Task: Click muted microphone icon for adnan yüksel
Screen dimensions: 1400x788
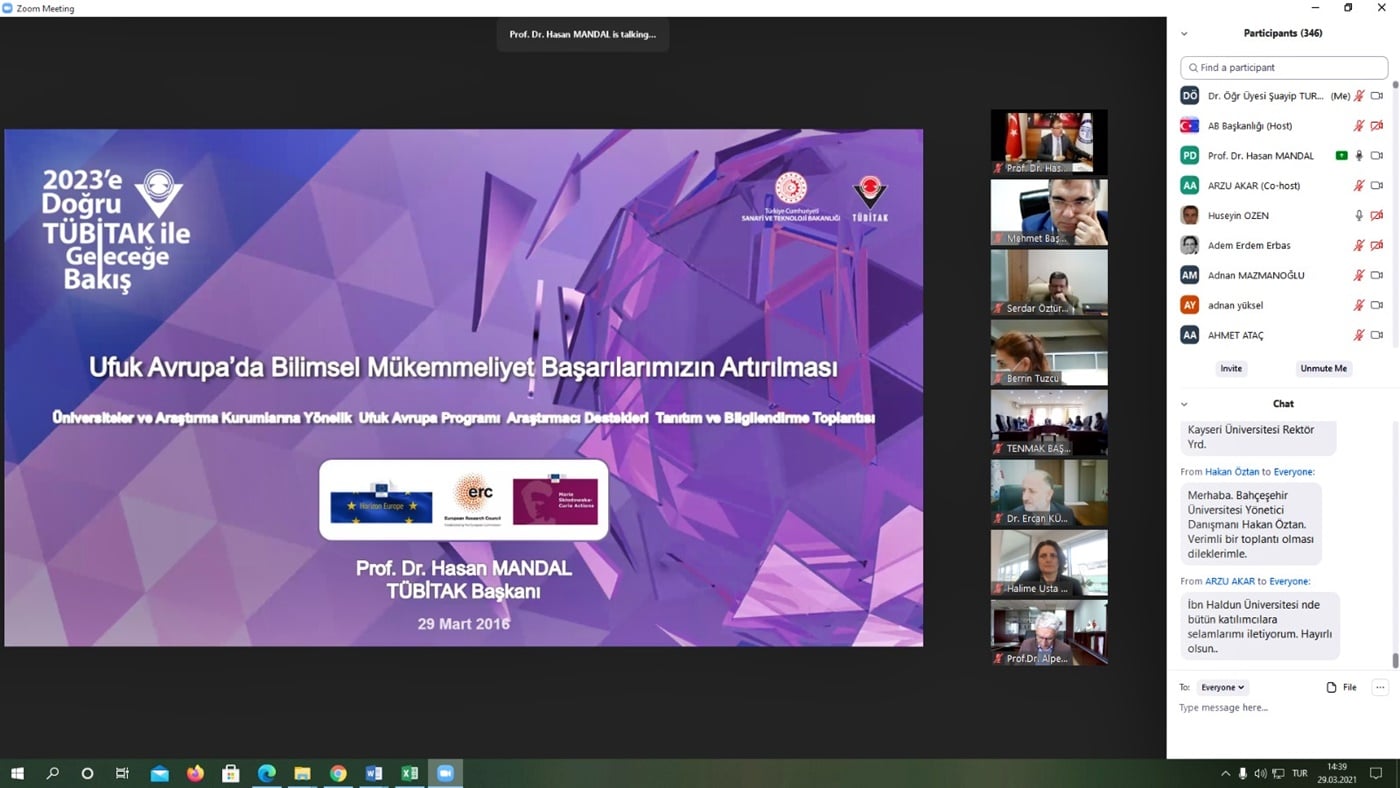Action: [x=1359, y=305]
